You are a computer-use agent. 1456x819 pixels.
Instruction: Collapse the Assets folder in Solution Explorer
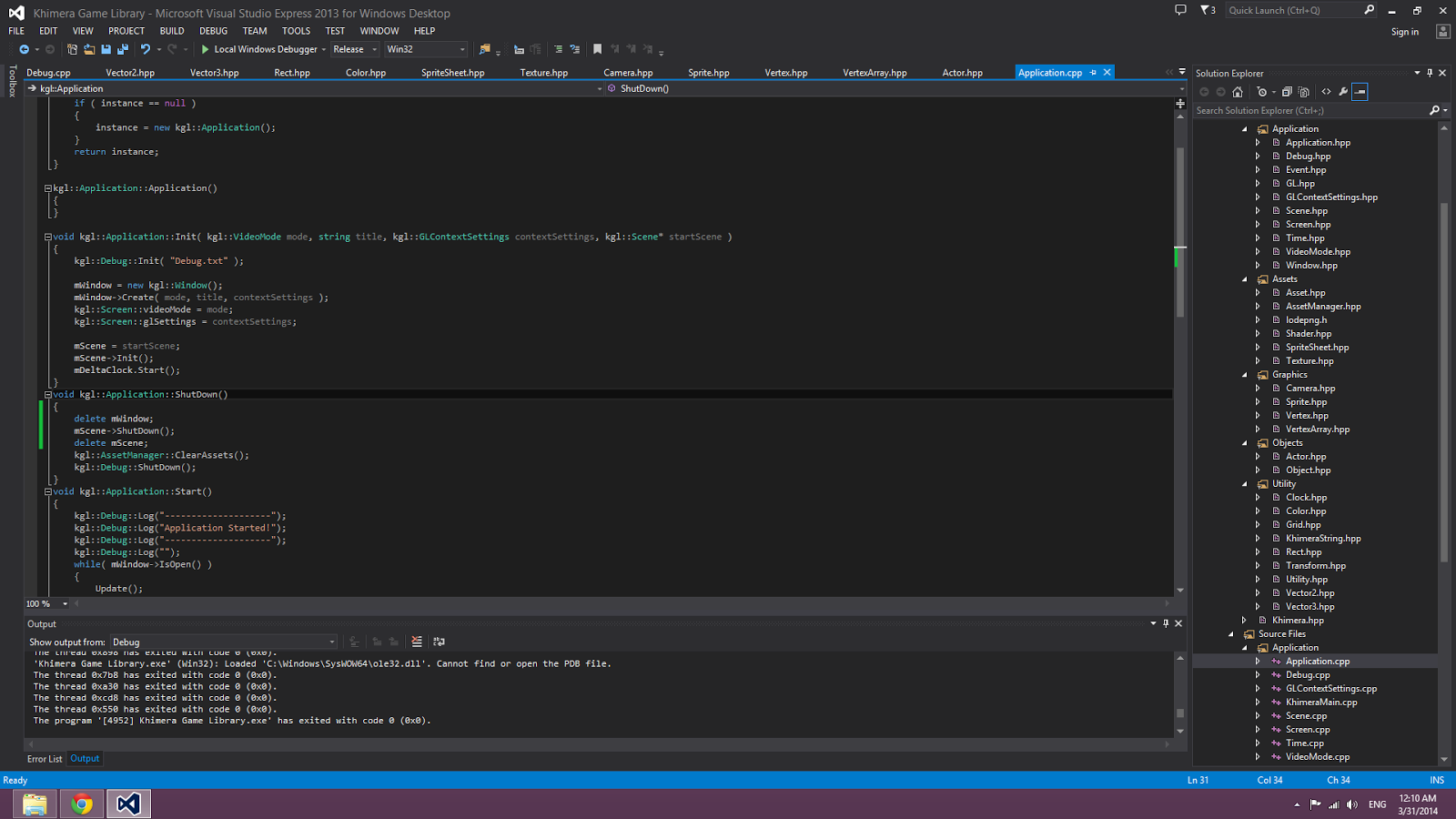1245,279
